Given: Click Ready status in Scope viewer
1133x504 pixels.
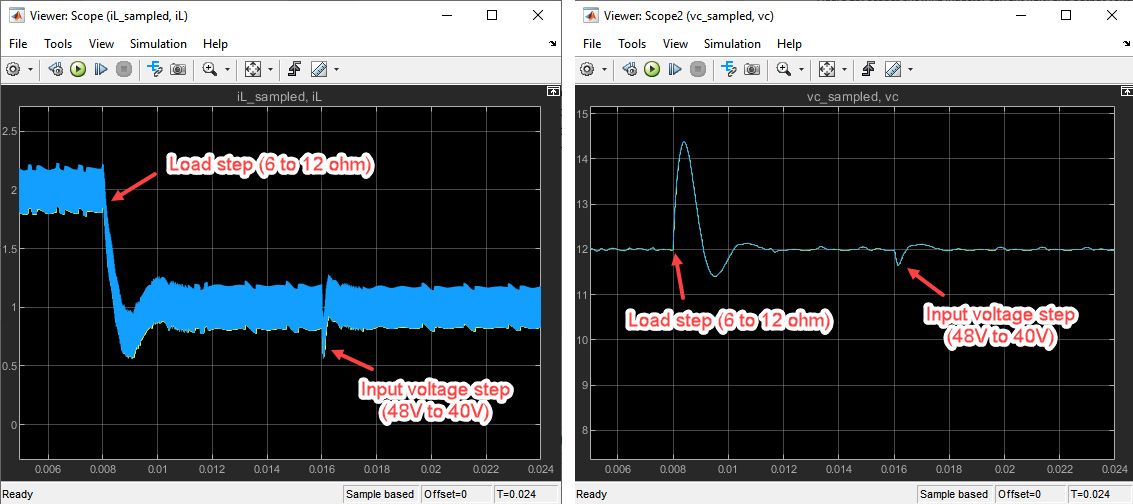Looking at the screenshot, I should (x=18, y=495).
